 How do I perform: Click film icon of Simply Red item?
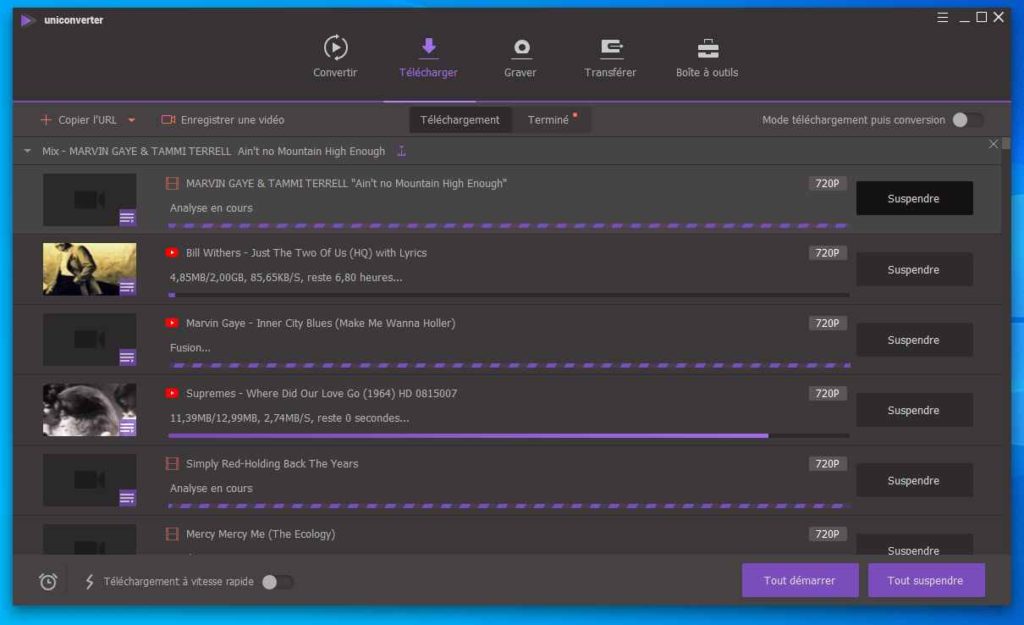point(172,464)
